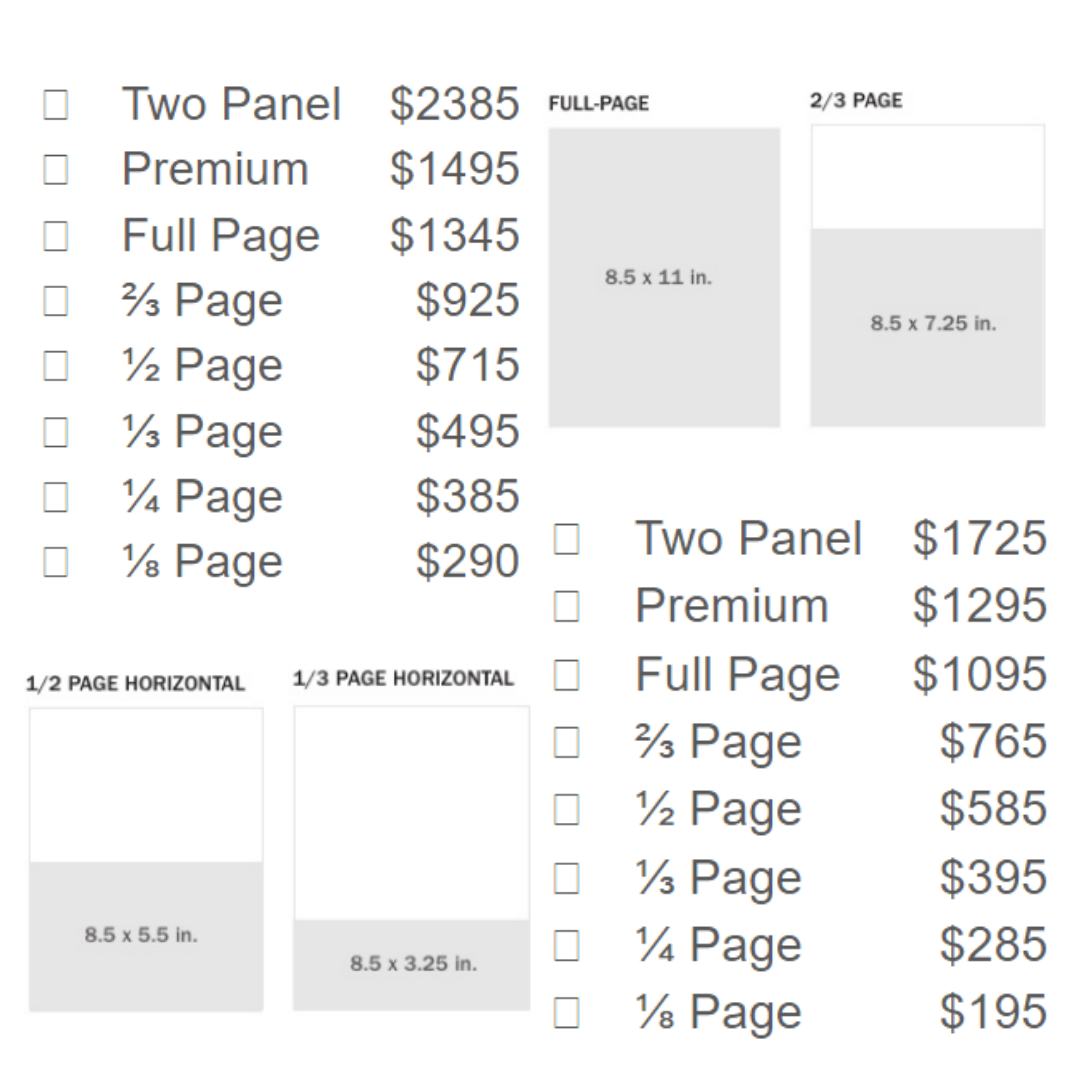The height and width of the screenshot is (1080, 1080).
Task: Tick the ½ Page $585 checkbox
Action: coord(567,810)
